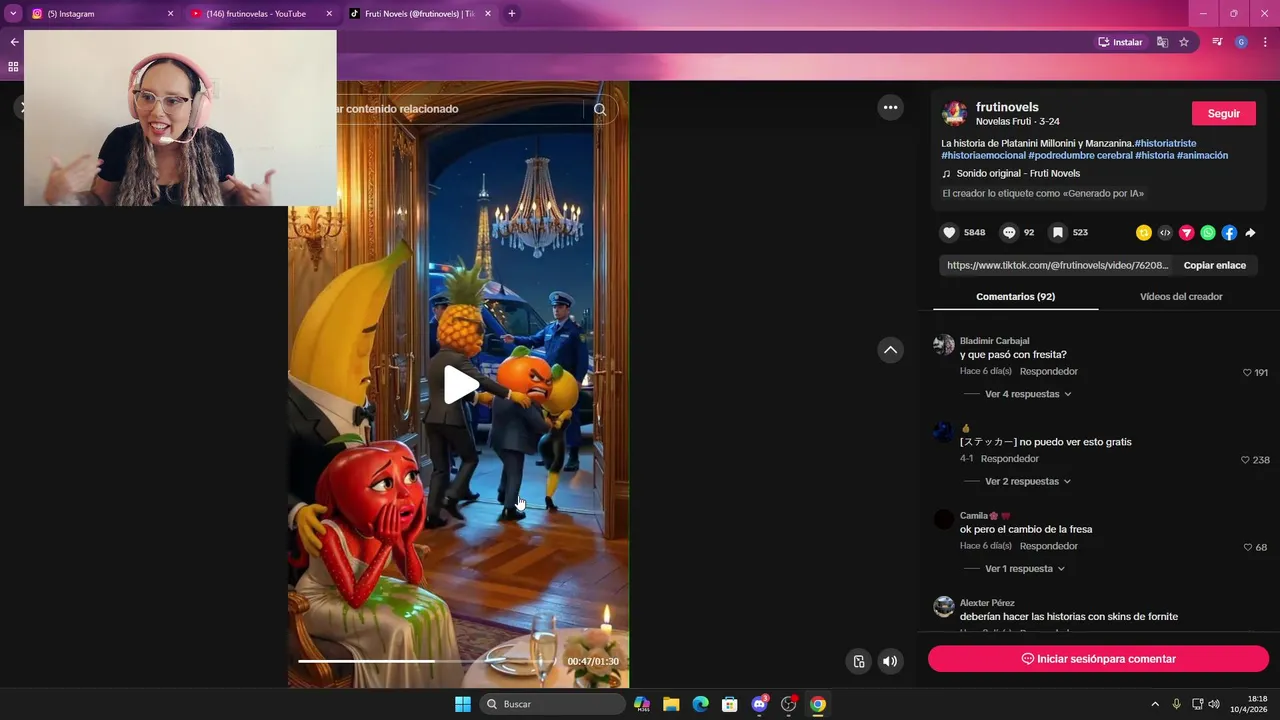Open the Windows Start menu
The width and height of the screenshot is (1280, 720).
[463, 704]
